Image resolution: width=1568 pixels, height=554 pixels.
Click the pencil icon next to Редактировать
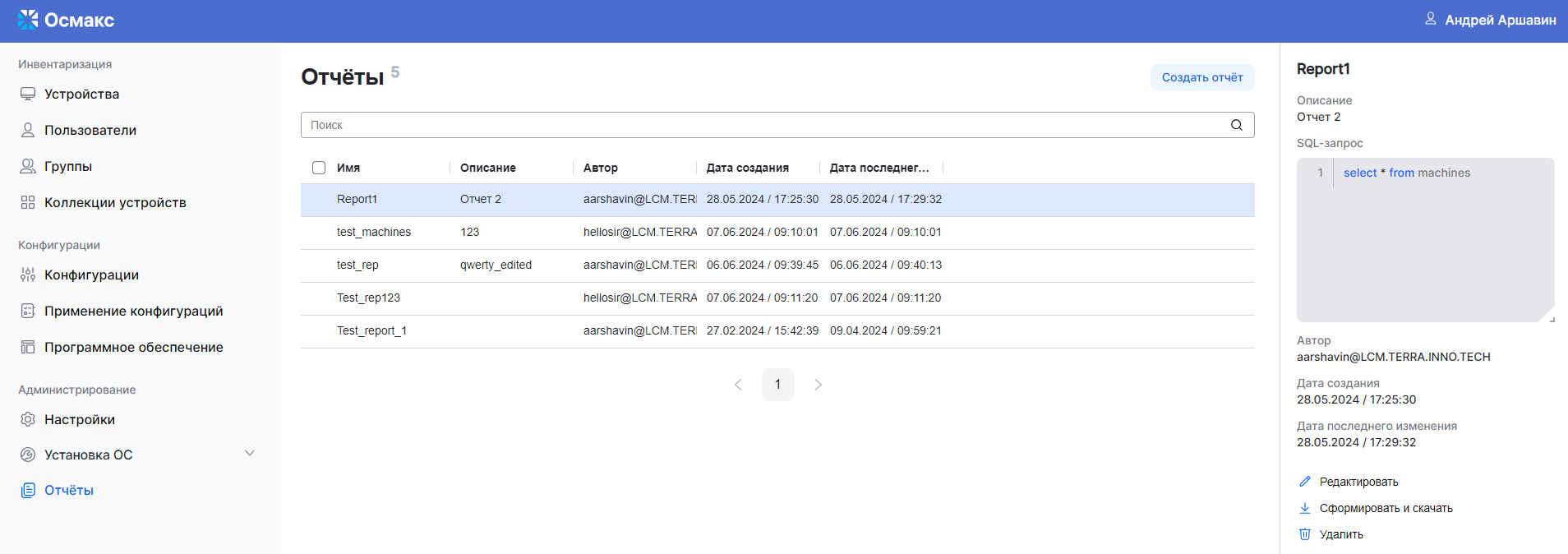1304,482
